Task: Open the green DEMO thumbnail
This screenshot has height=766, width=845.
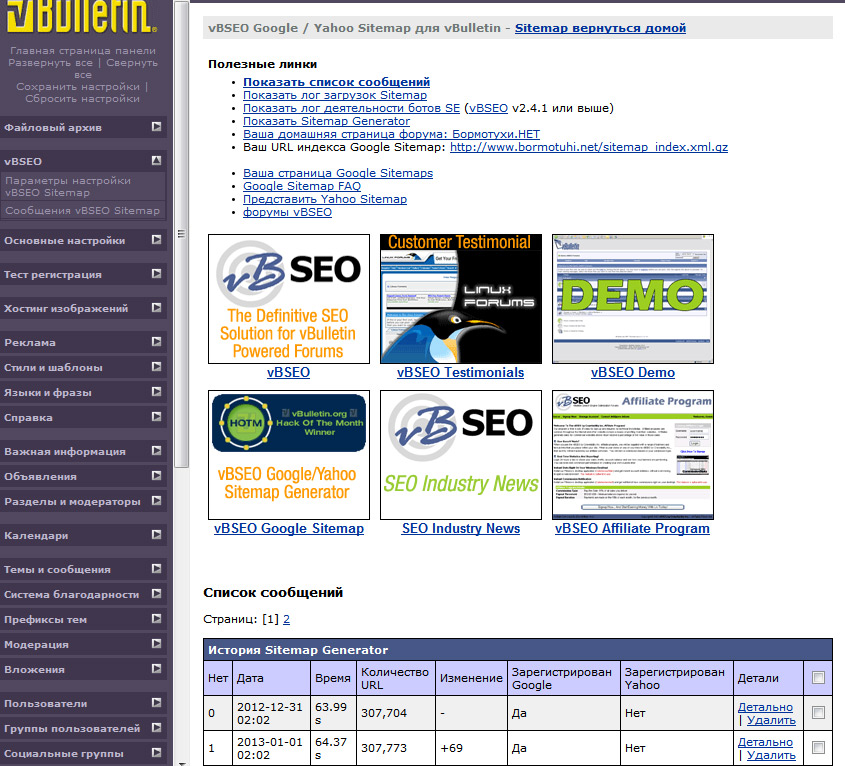Action: tap(633, 299)
